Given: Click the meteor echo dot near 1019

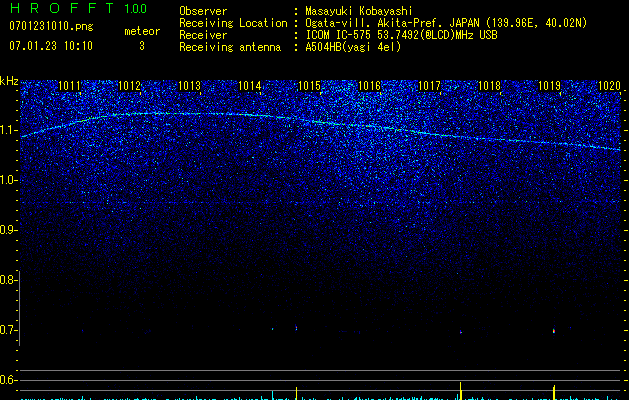Looking at the screenshot, I should [x=554, y=331].
